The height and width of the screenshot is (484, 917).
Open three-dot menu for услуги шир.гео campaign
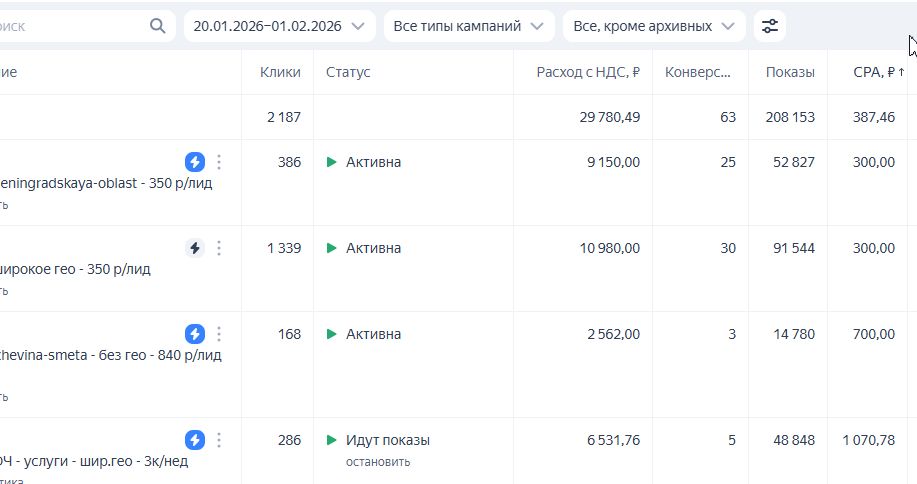219,440
